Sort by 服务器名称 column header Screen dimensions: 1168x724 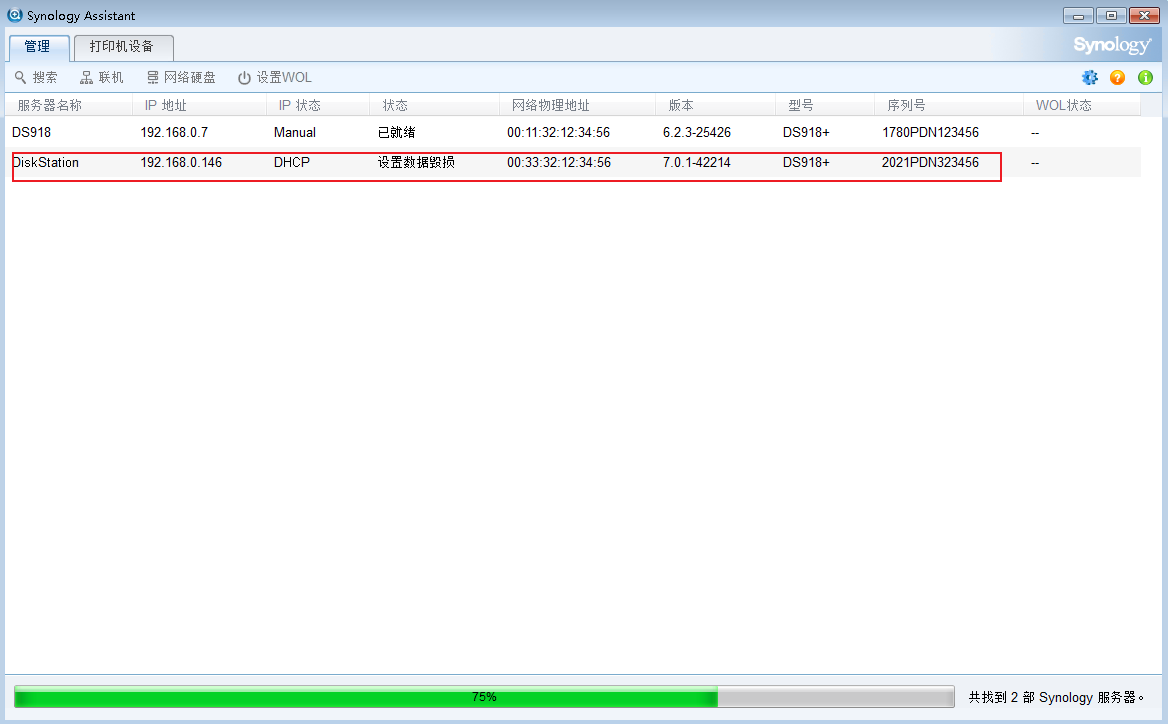tap(50, 105)
